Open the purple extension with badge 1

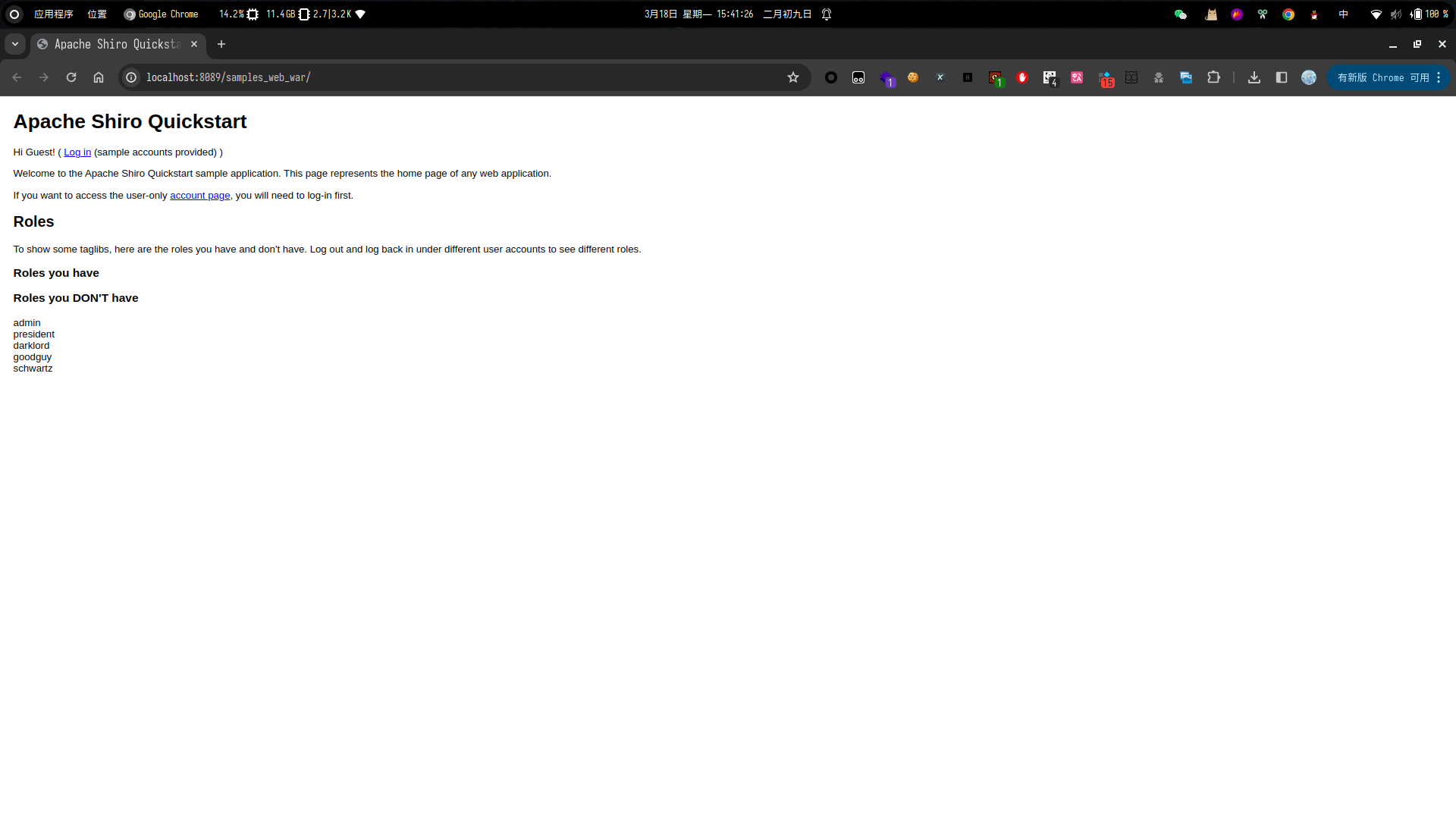(x=886, y=78)
